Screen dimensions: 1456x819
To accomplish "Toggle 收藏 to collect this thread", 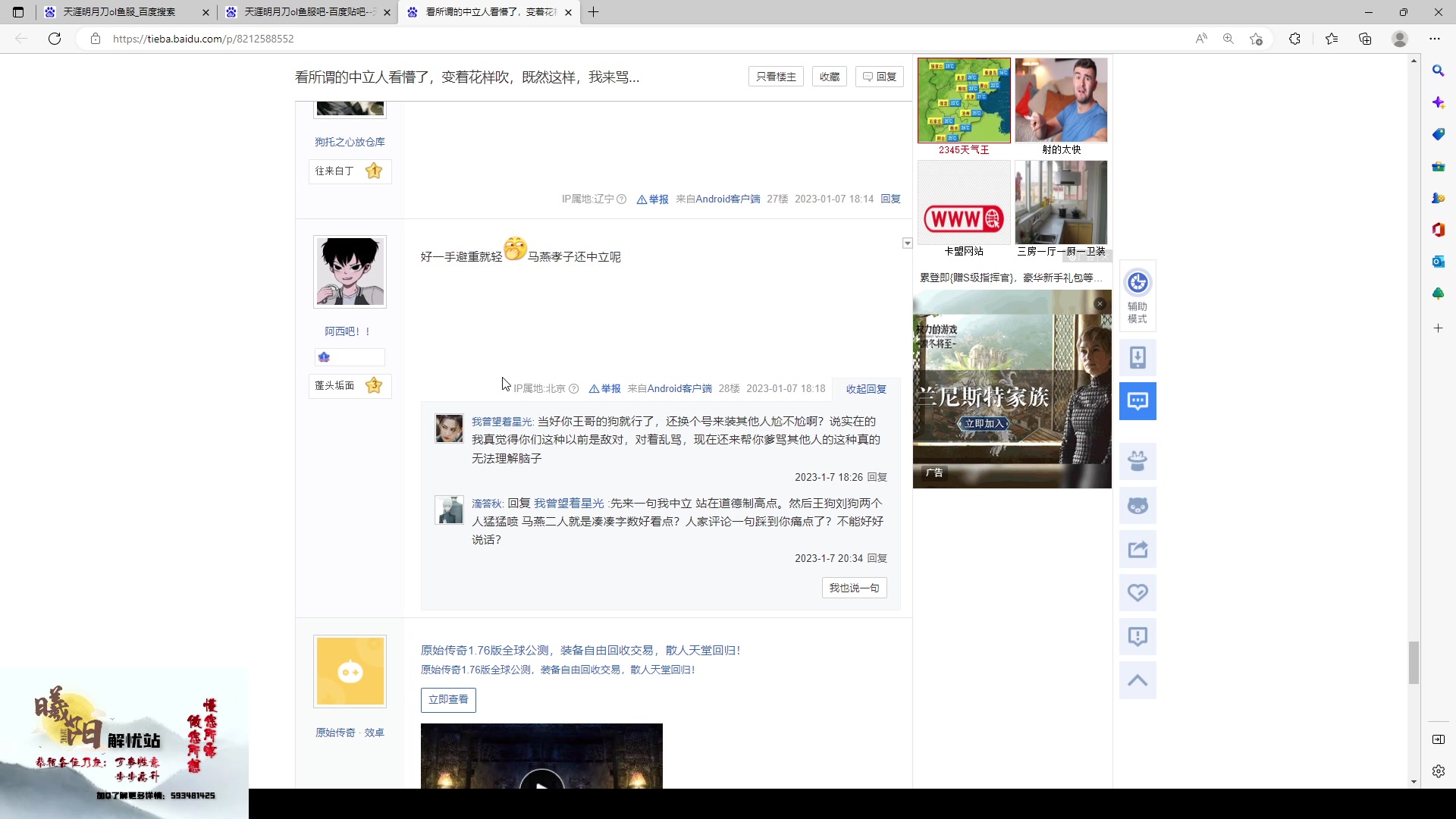I will click(829, 76).
